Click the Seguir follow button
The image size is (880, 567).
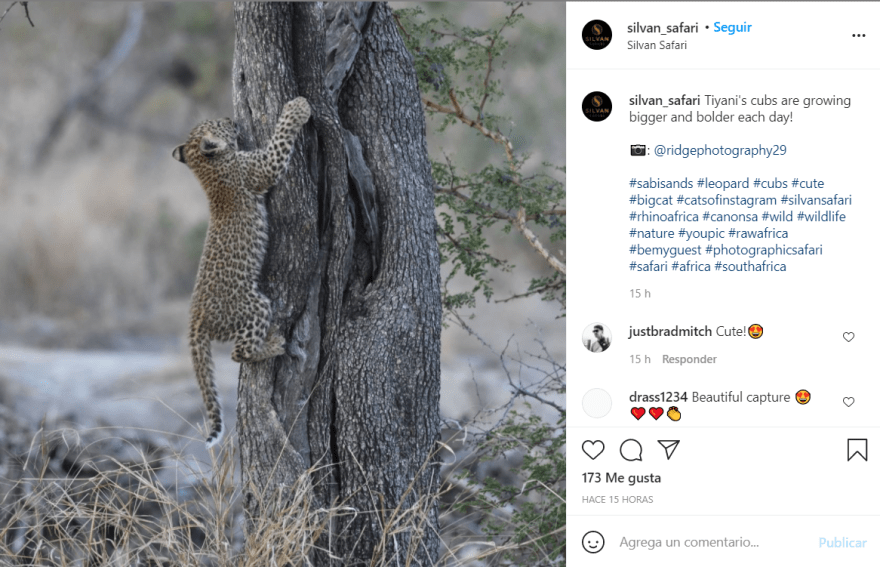[732, 27]
